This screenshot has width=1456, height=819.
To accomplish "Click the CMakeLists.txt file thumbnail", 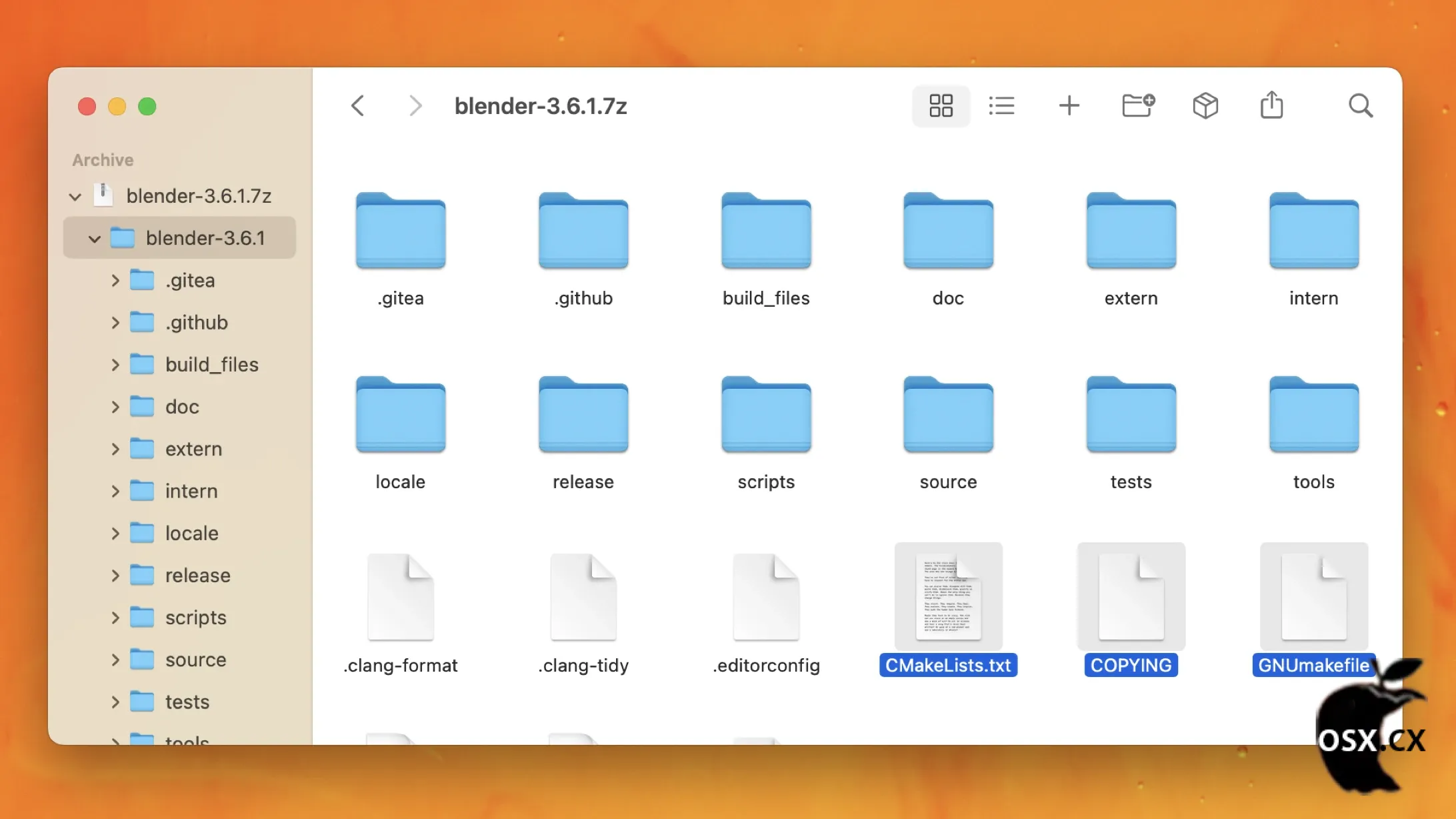I will (x=948, y=596).
